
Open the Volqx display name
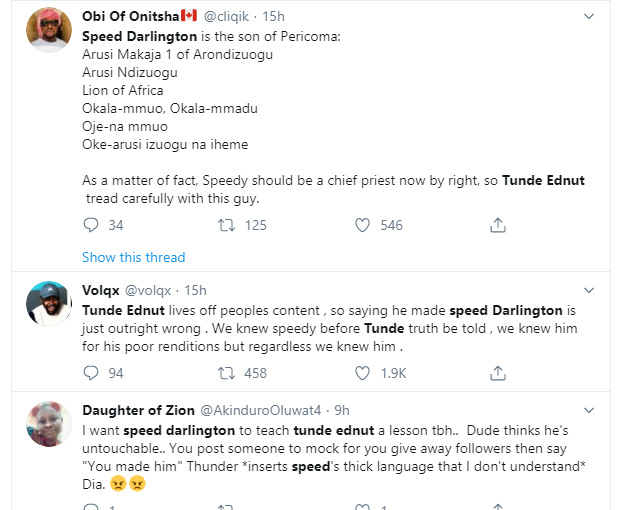tap(101, 290)
